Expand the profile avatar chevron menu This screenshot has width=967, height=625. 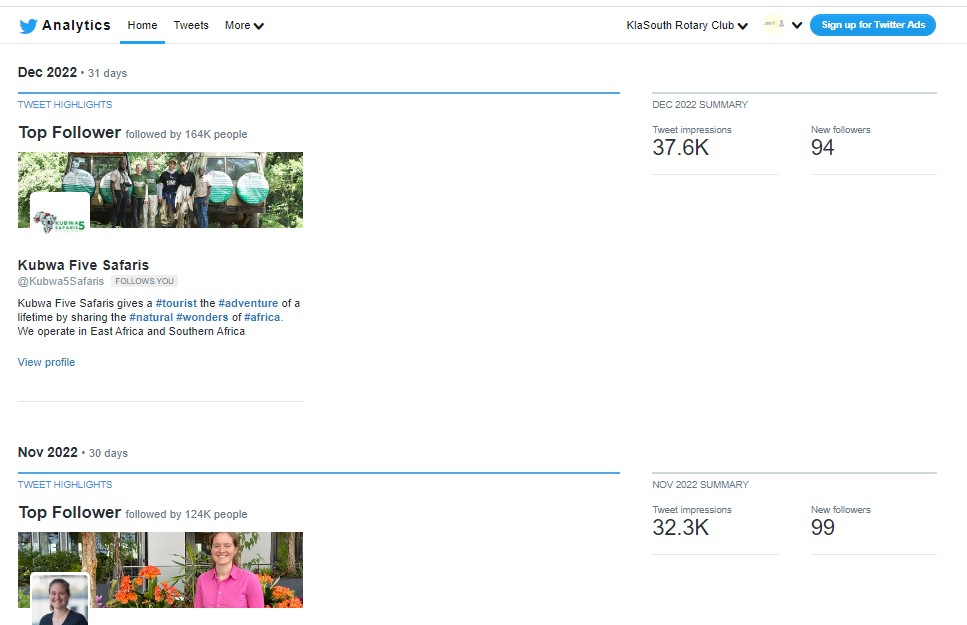click(x=797, y=25)
